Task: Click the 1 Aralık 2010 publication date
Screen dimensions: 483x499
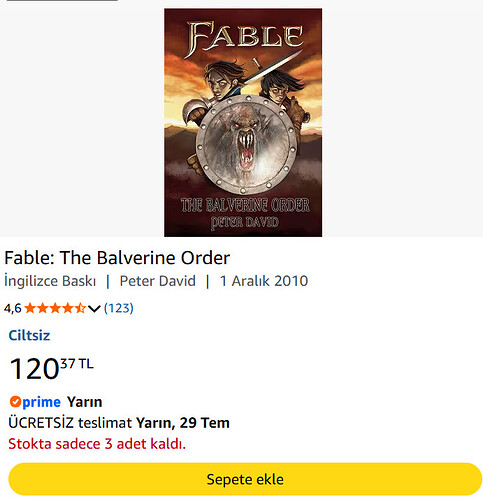Action: pyautogui.click(x=264, y=281)
